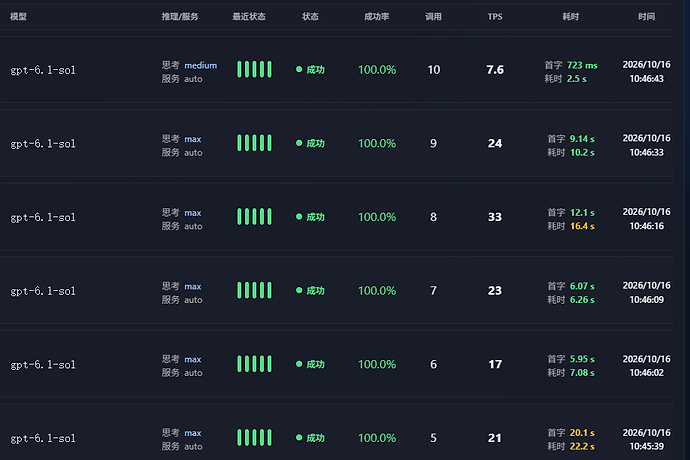Image resolution: width=690 pixels, height=460 pixels.
Task: Click the medium thinking level label
Action: tap(201, 66)
